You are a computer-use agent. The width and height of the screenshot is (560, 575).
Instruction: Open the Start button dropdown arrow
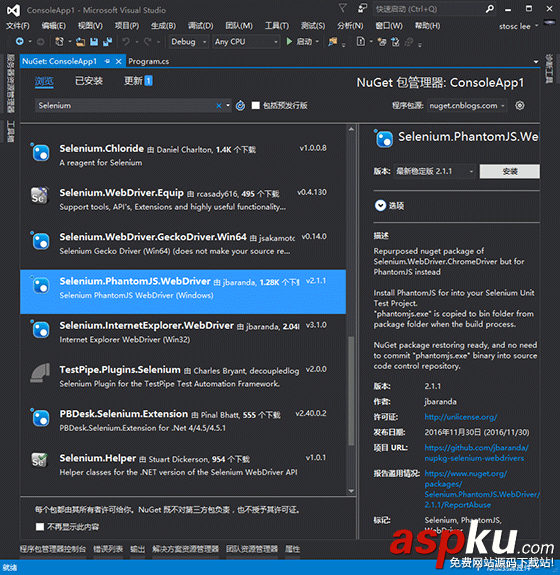tap(317, 42)
